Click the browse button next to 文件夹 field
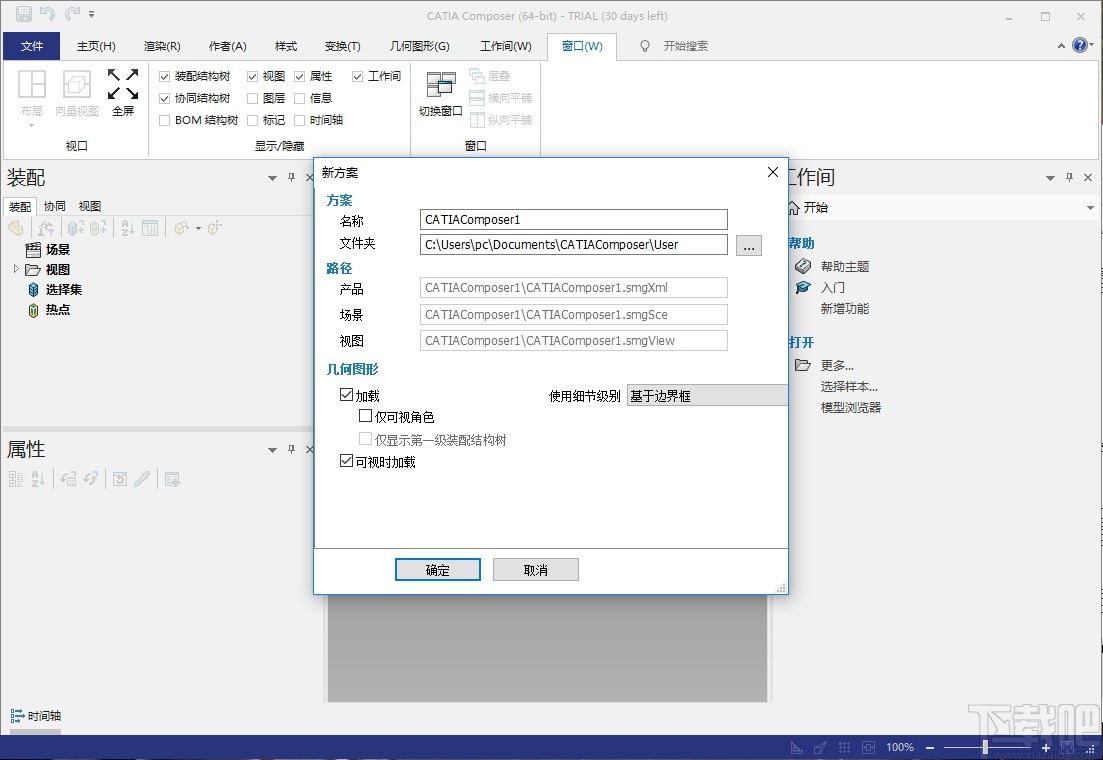Screen dimensions: 1103x760 point(749,245)
